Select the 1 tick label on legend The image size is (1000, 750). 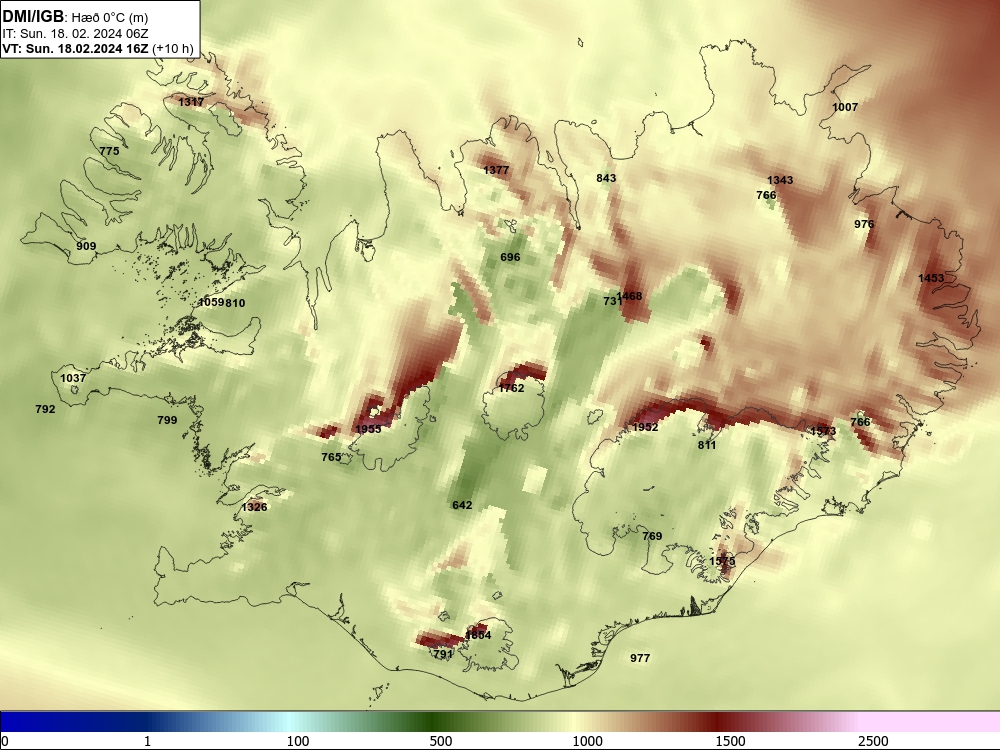coord(147,741)
